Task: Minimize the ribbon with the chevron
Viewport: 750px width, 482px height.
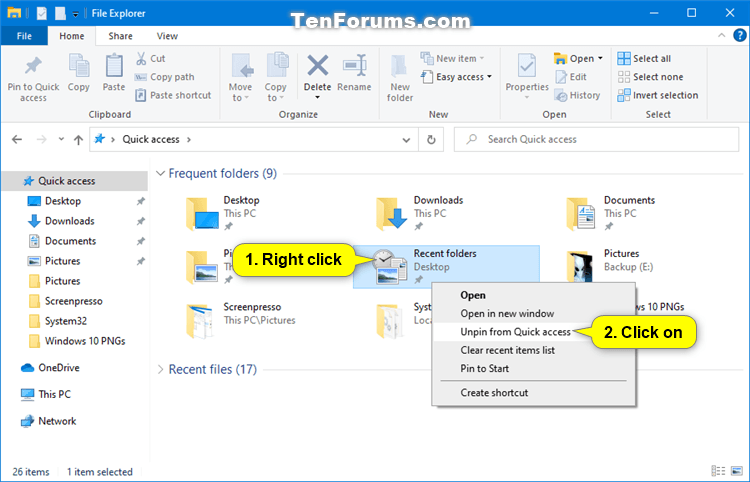Action: [x=721, y=35]
